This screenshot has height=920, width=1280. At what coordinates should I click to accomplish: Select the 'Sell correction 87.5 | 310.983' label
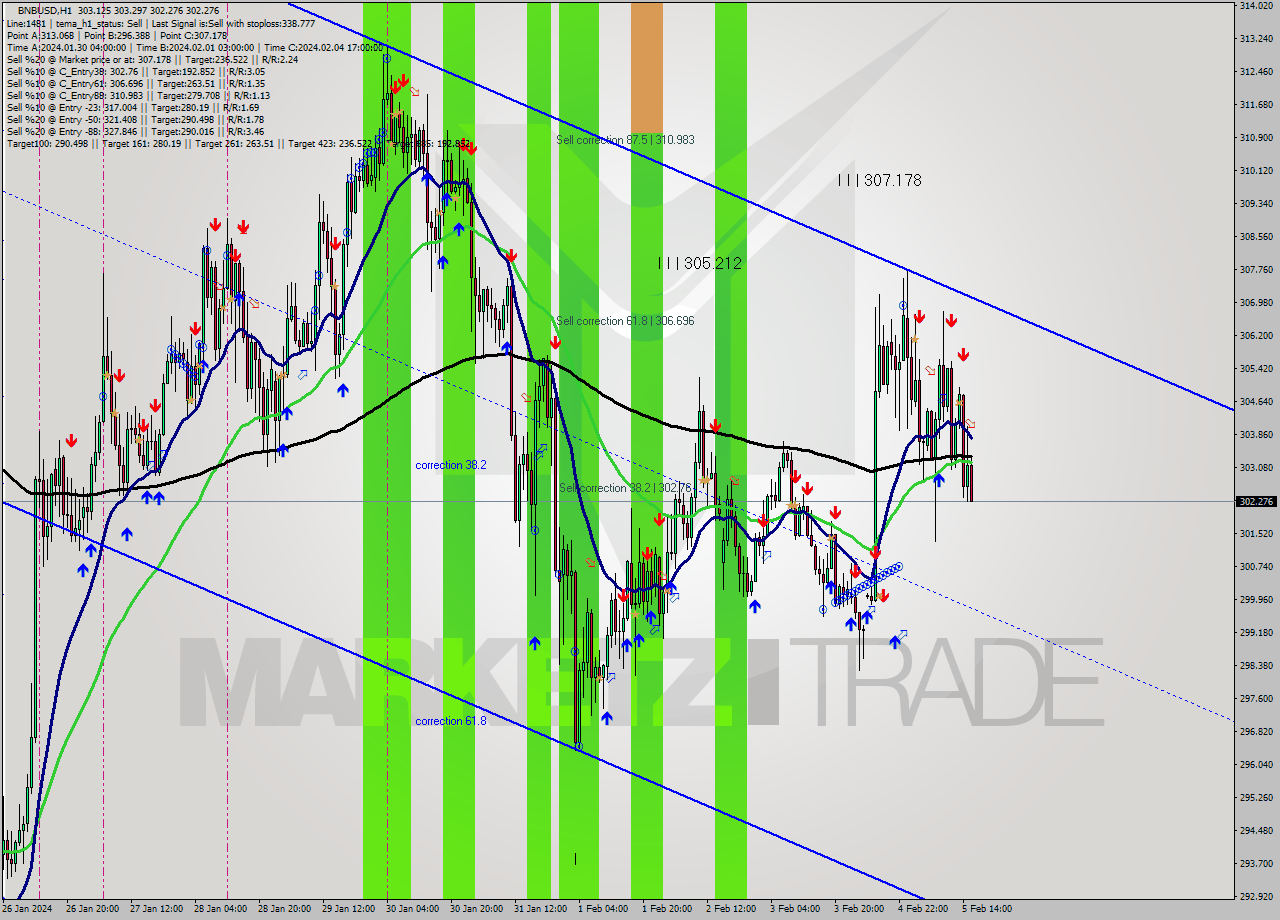pos(625,140)
